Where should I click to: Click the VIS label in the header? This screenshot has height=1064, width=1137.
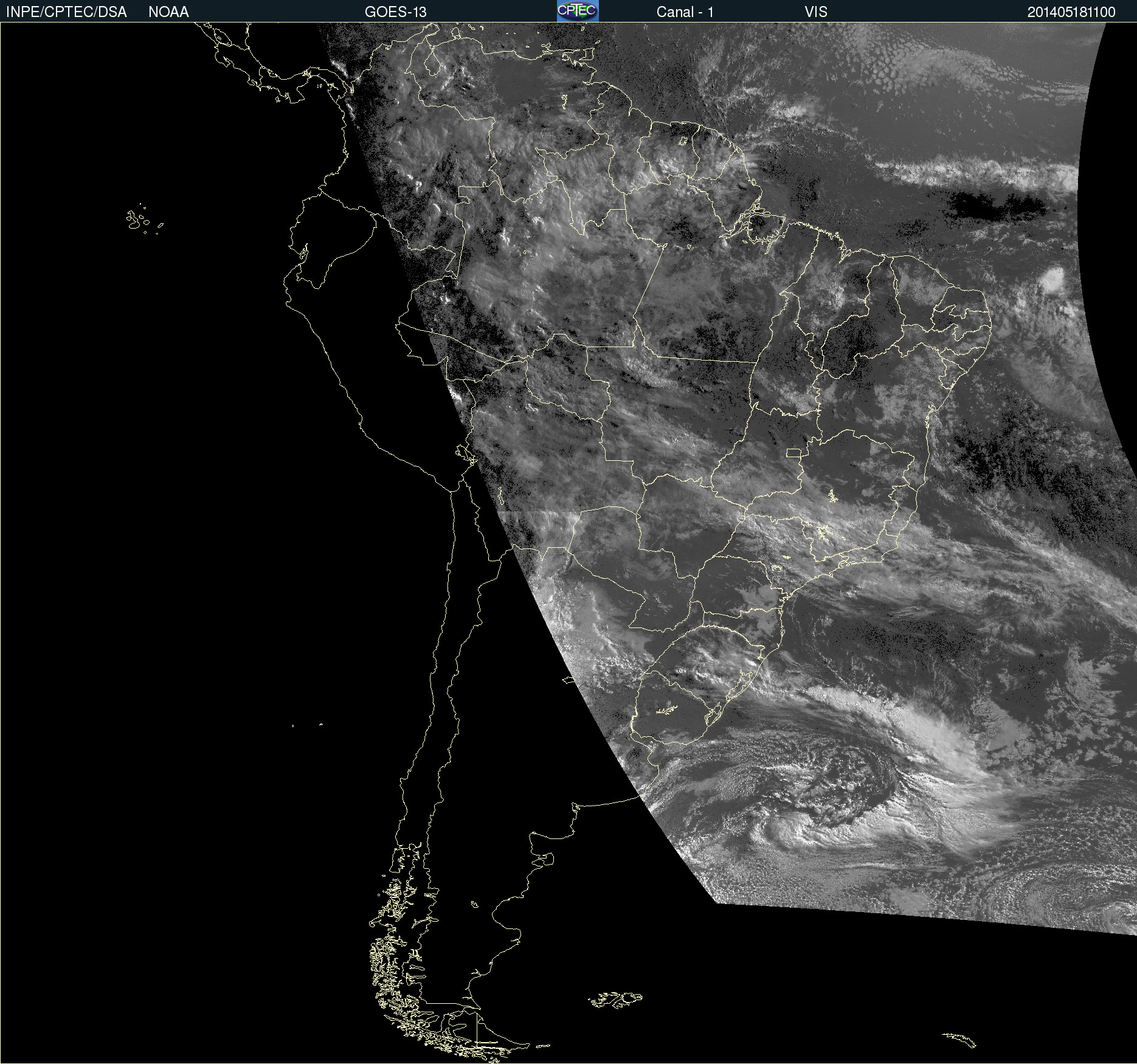pyautogui.click(x=815, y=12)
